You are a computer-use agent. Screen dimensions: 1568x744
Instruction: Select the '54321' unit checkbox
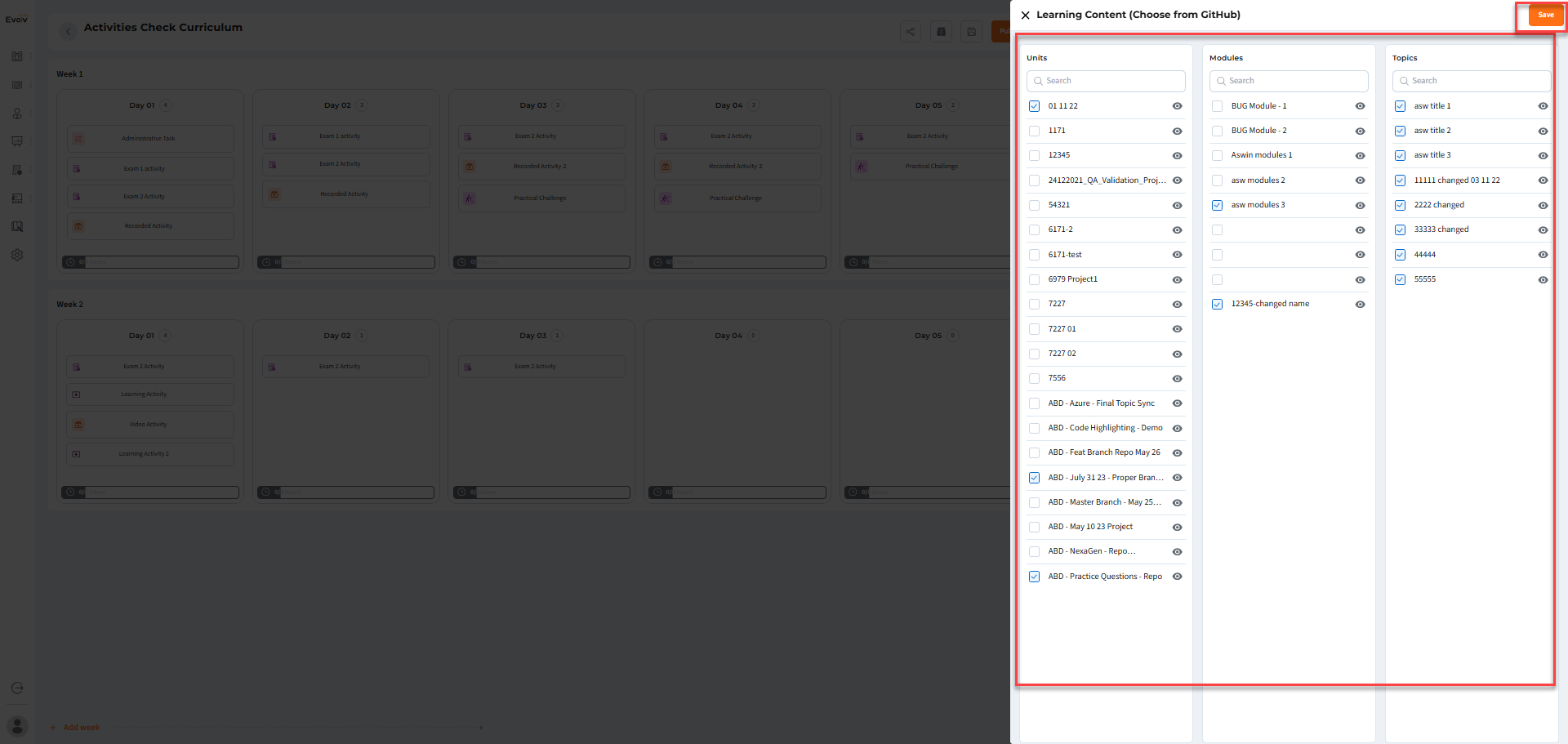point(1035,205)
